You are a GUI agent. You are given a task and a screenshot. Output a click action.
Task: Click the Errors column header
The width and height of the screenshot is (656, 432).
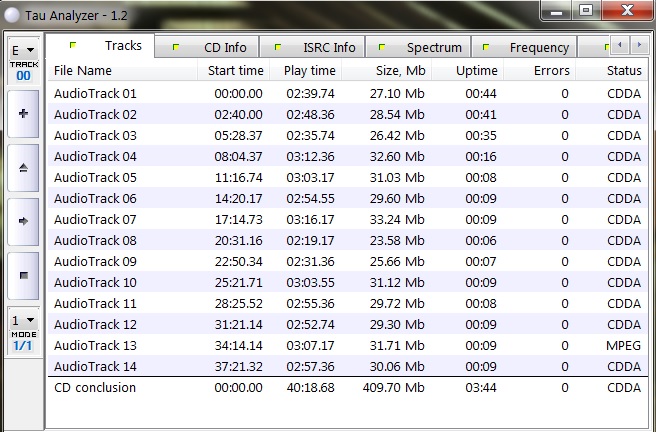pyautogui.click(x=551, y=71)
